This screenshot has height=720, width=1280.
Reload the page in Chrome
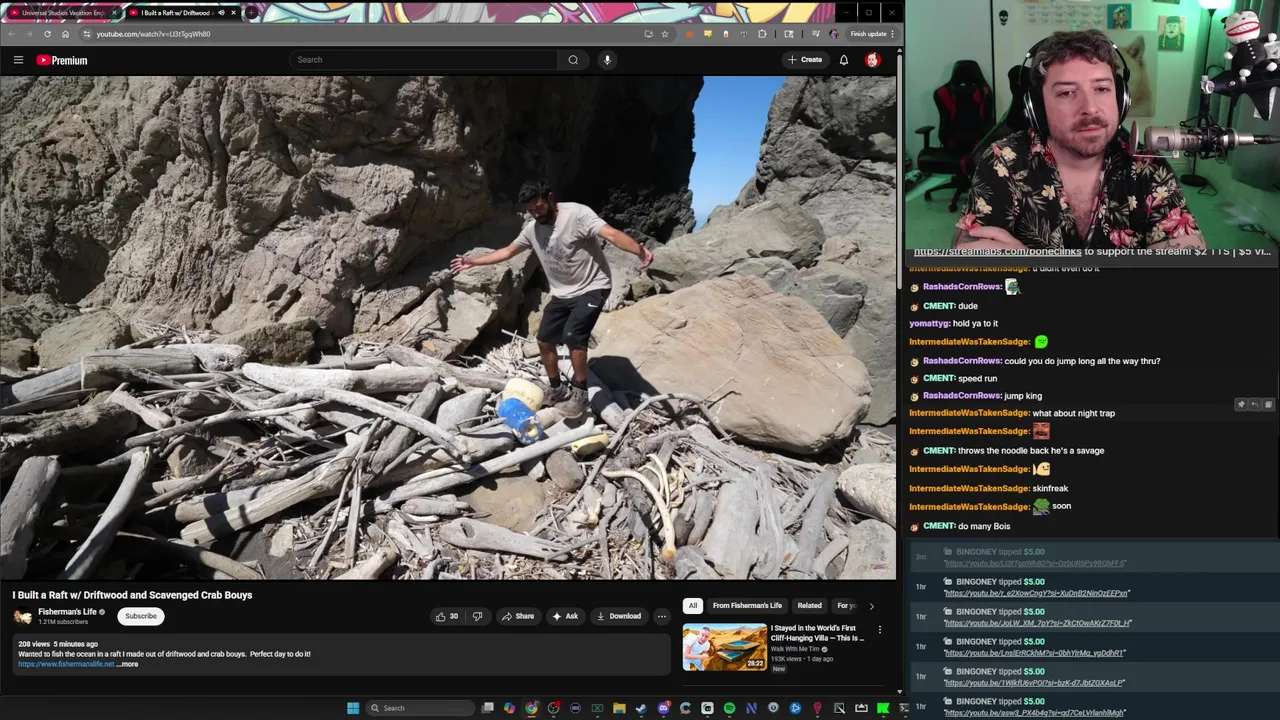click(x=47, y=34)
